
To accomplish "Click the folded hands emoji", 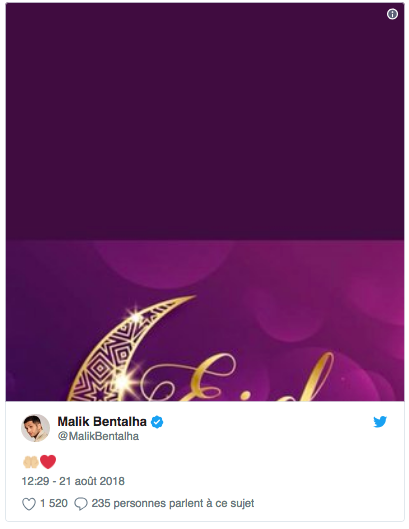I will pos(30,462).
